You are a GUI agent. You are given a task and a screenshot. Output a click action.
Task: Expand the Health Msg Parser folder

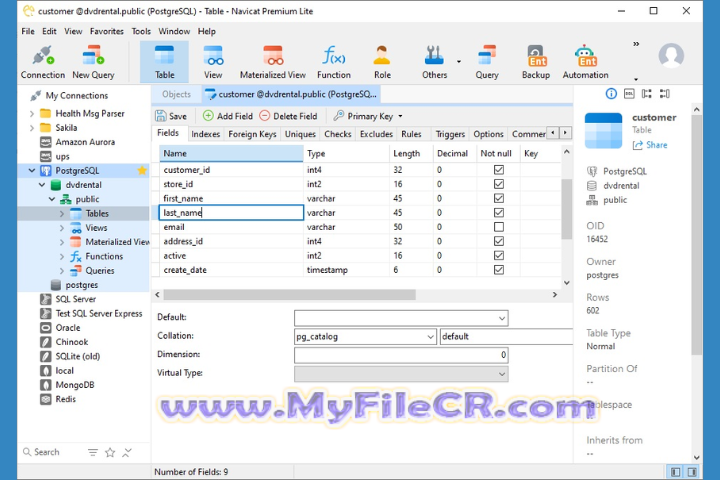[32, 113]
